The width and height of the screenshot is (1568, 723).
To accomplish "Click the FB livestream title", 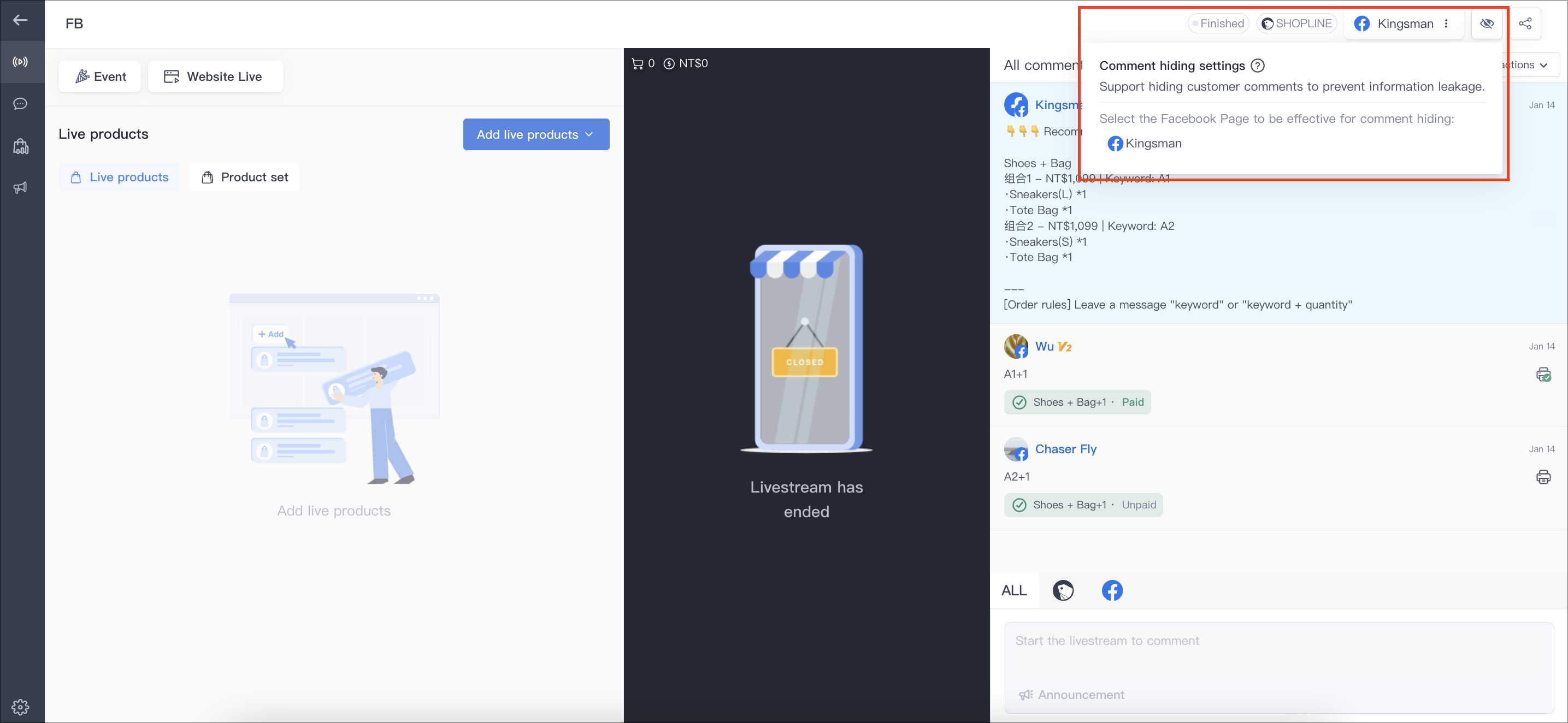I will click(x=74, y=23).
